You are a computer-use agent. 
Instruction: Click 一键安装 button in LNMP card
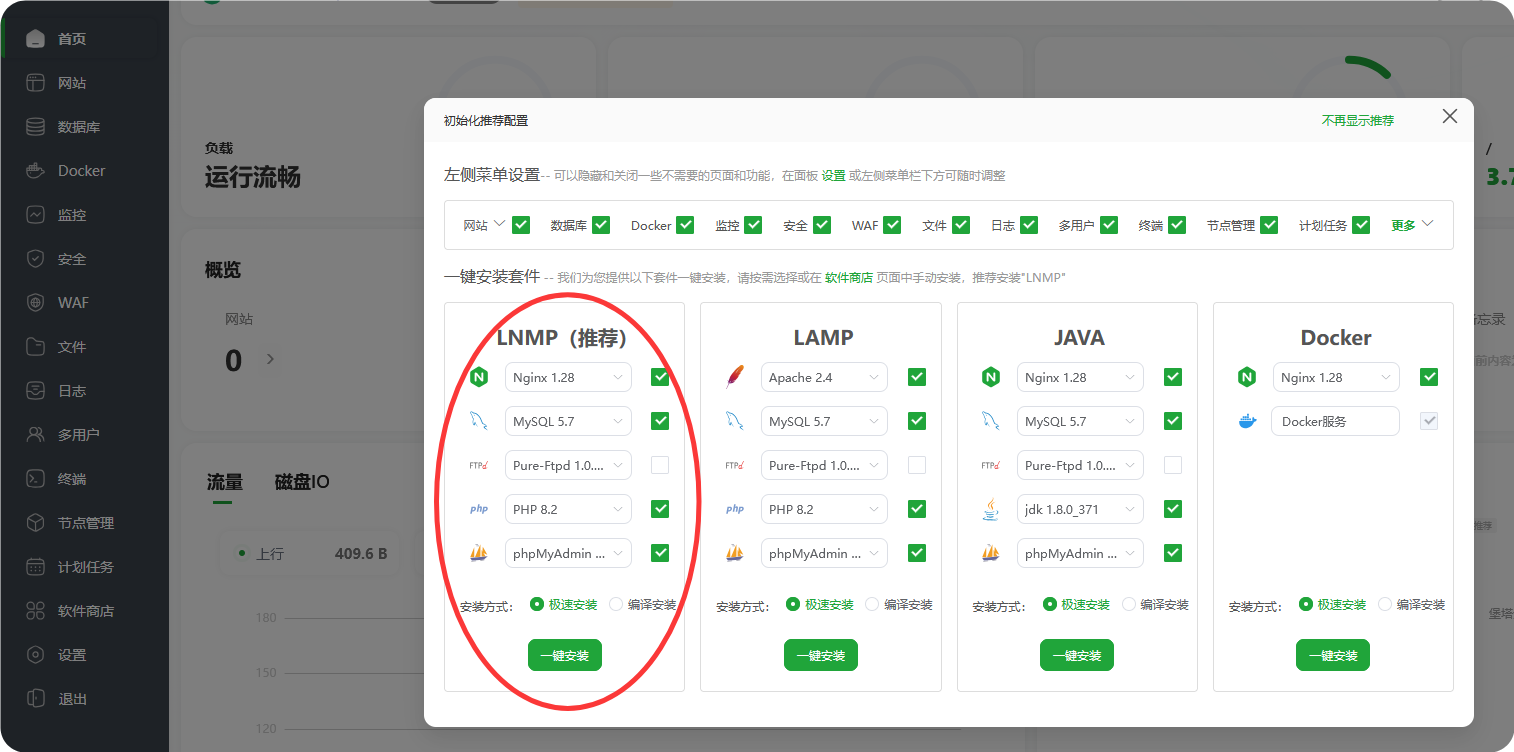[x=565, y=655]
